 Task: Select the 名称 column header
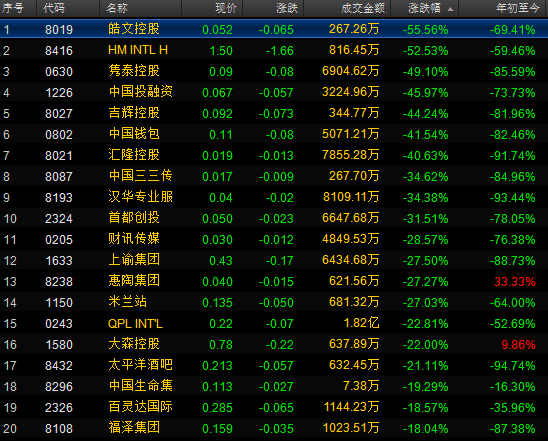point(117,8)
